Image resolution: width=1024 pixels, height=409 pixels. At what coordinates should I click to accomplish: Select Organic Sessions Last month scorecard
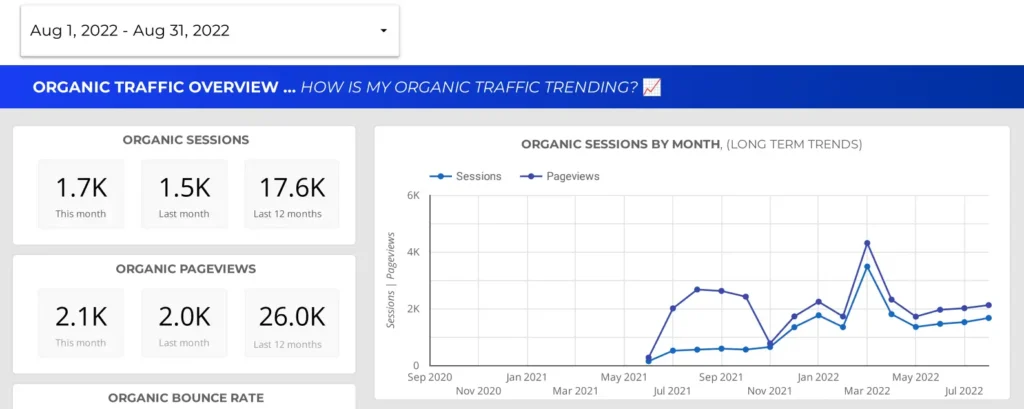pyautogui.click(x=184, y=194)
